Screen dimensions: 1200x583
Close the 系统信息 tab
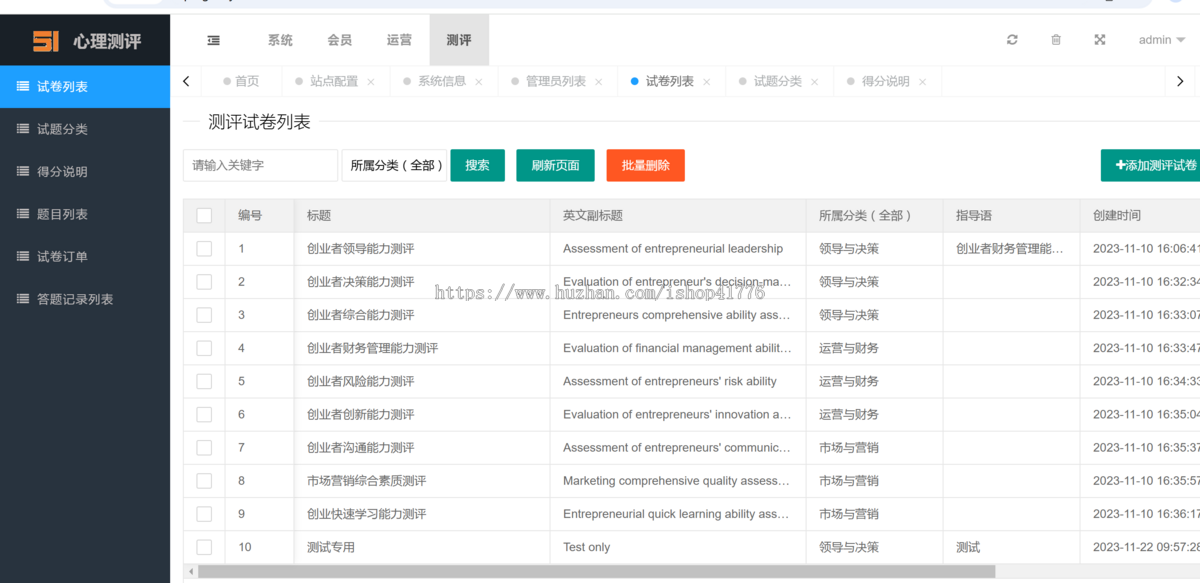479,82
